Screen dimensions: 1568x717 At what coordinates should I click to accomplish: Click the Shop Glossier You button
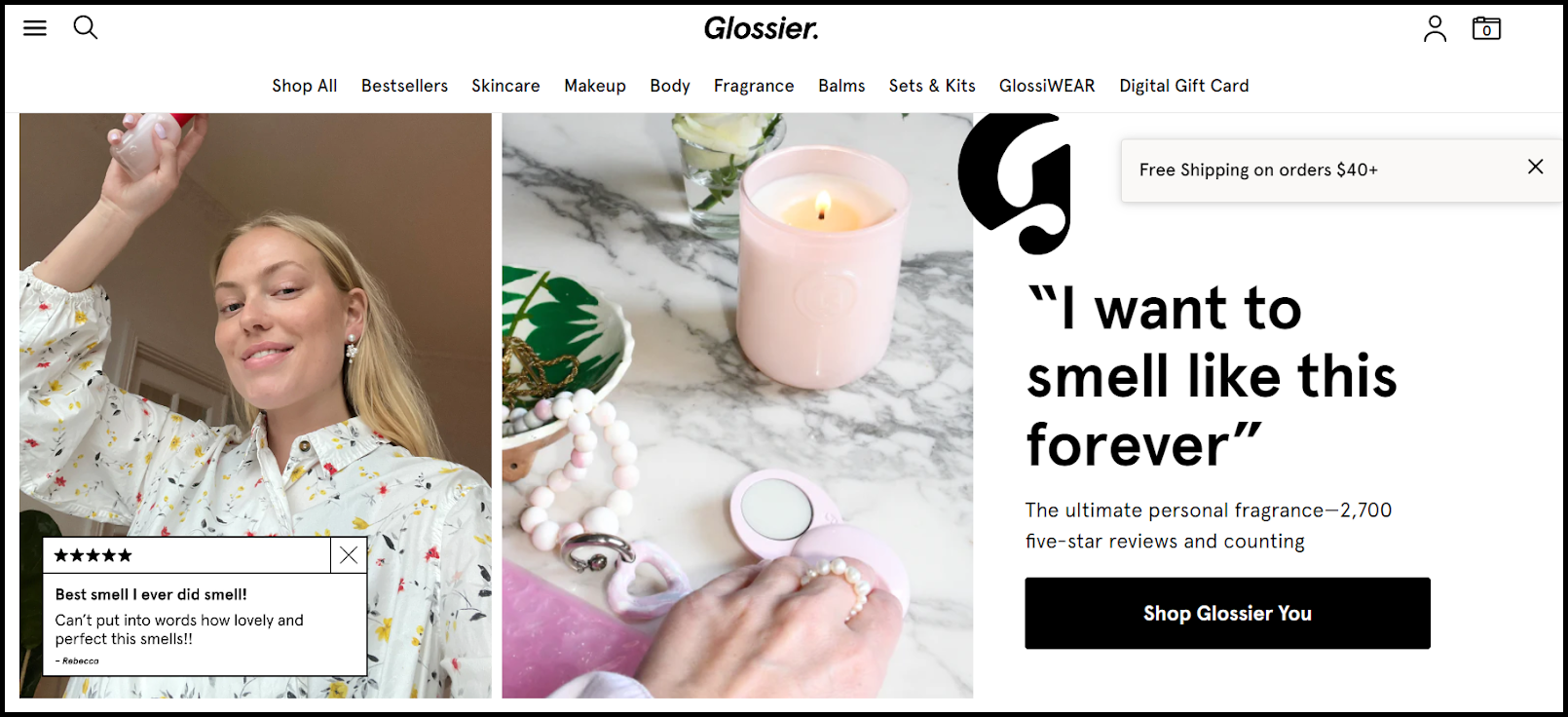[x=1227, y=613]
